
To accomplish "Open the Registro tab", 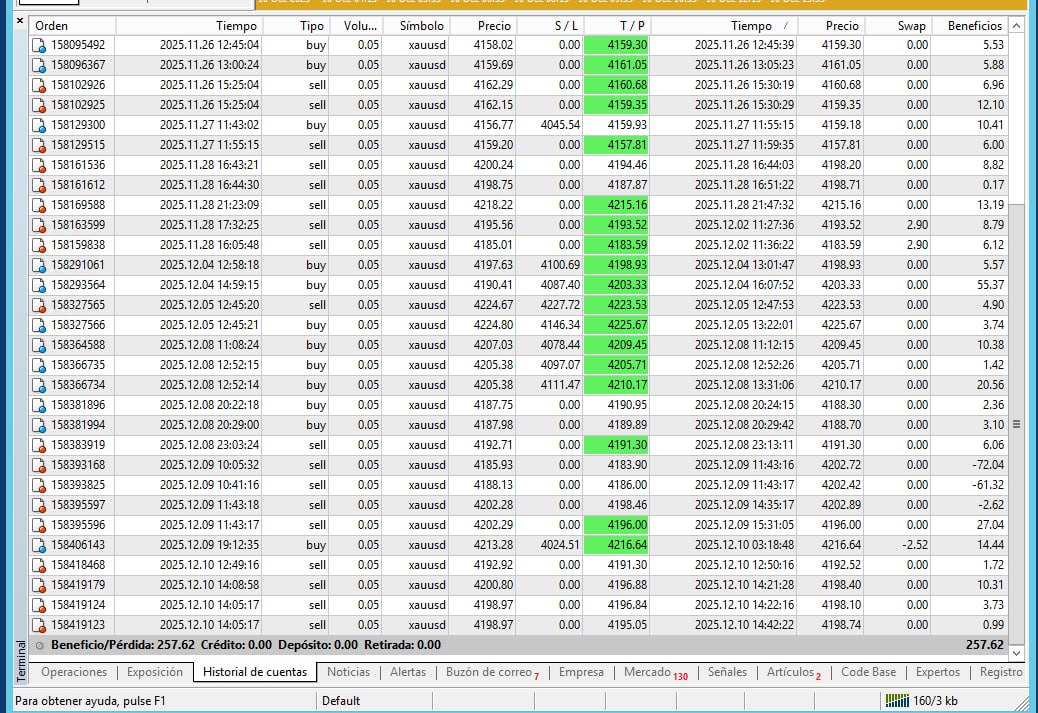I will (x=1000, y=673).
